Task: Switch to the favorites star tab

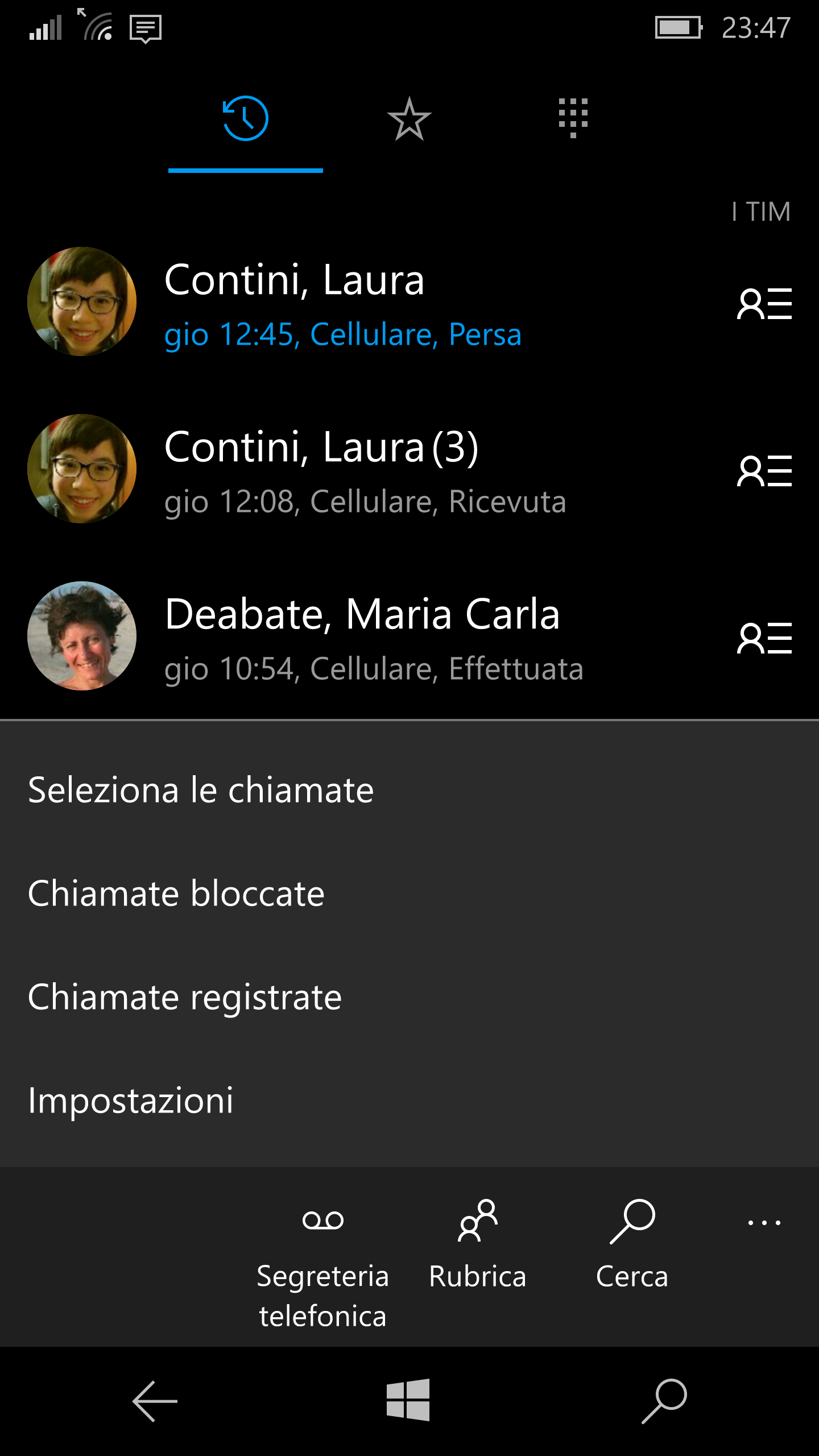Action: point(409,119)
